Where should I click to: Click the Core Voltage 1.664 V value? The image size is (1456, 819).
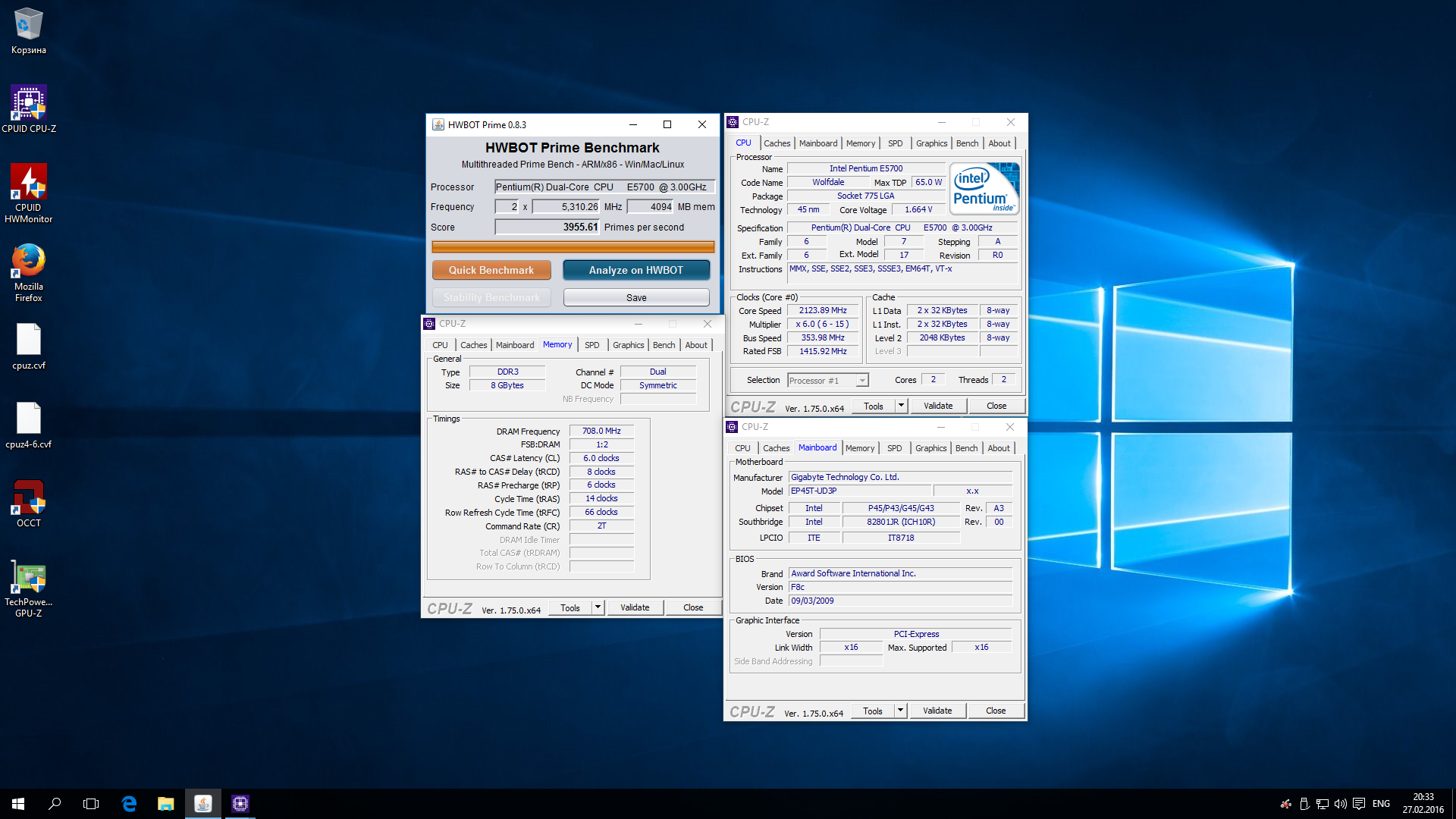(919, 209)
